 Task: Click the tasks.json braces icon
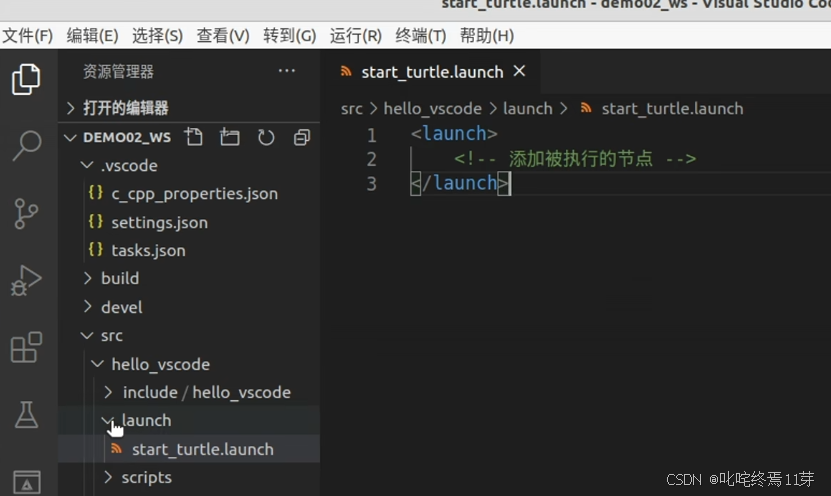[96, 249]
